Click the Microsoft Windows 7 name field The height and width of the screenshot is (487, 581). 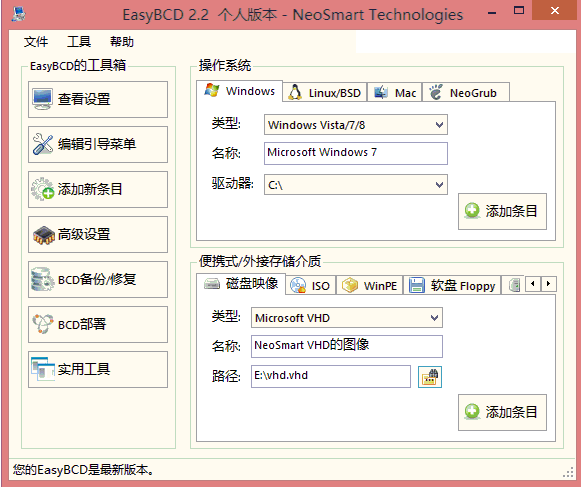tap(356, 153)
